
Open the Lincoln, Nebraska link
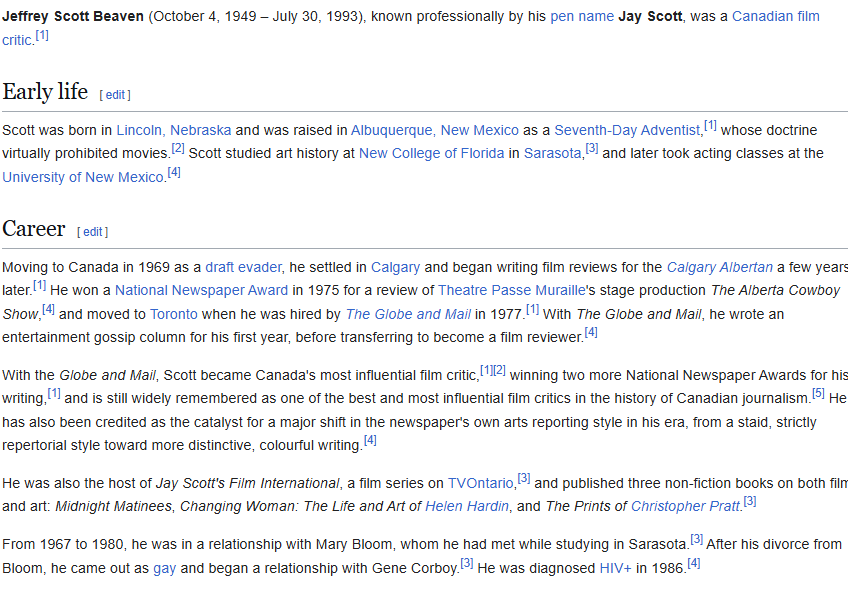point(174,130)
